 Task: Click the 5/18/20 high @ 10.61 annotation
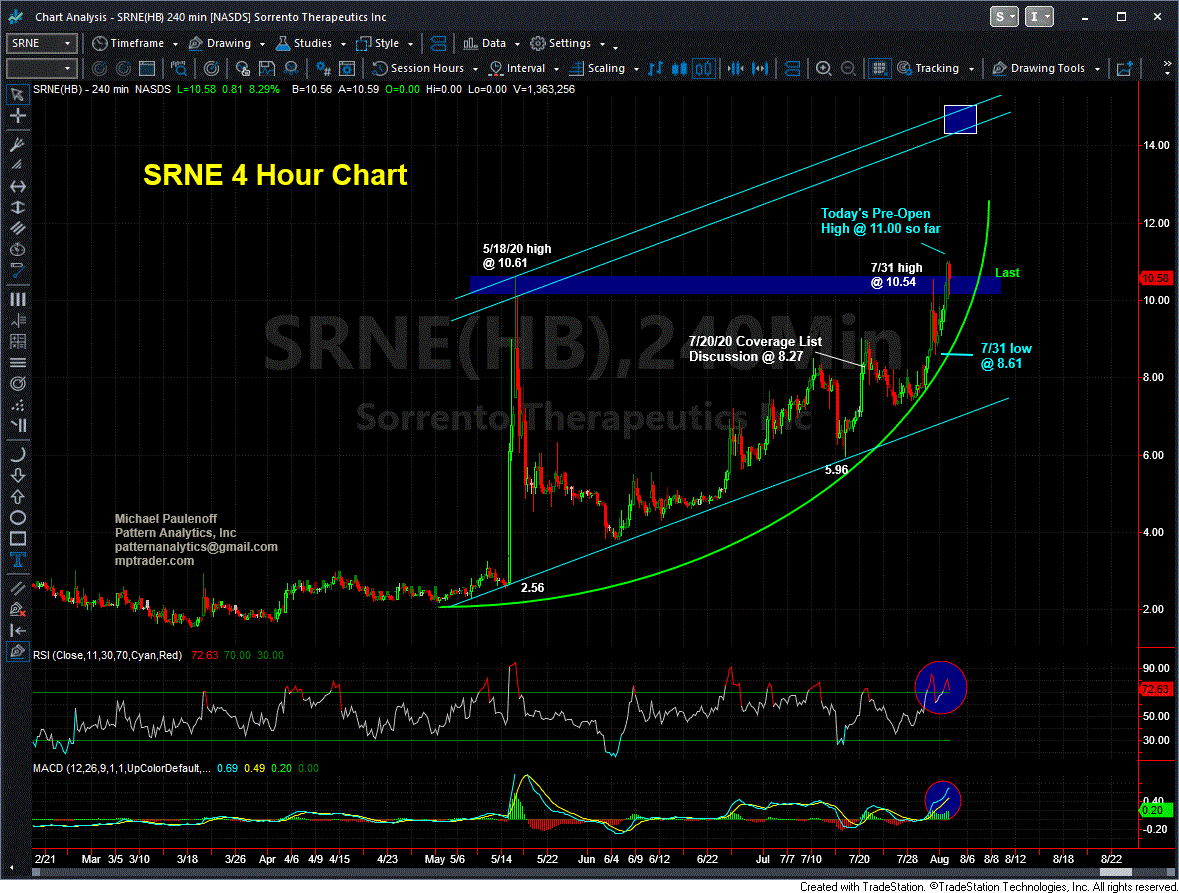tap(517, 256)
